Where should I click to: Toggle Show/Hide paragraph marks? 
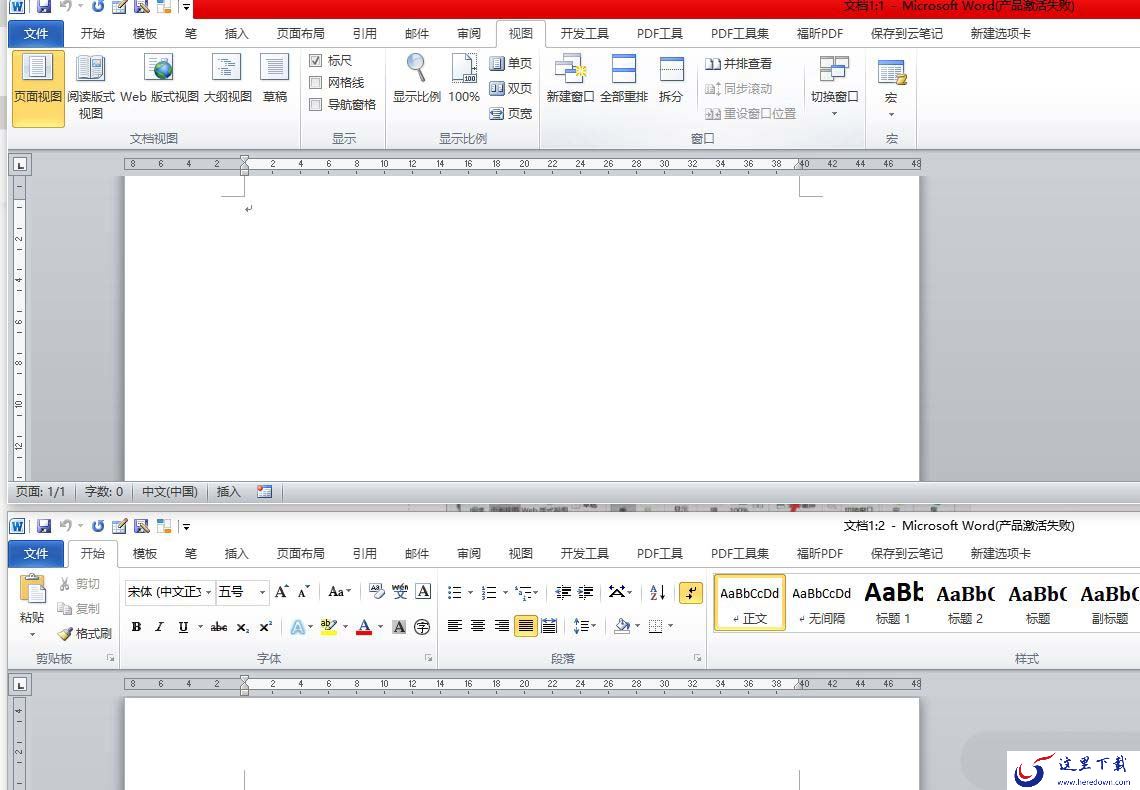click(690, 592)
